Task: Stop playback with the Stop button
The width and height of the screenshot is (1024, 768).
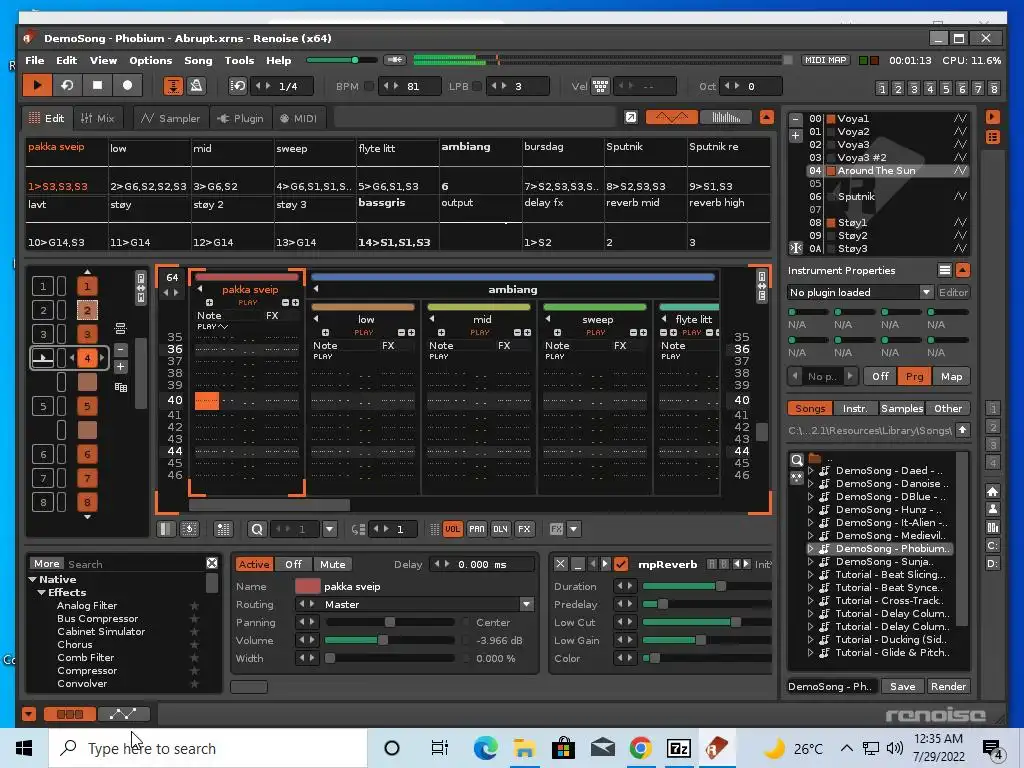Action: (97, 86)
